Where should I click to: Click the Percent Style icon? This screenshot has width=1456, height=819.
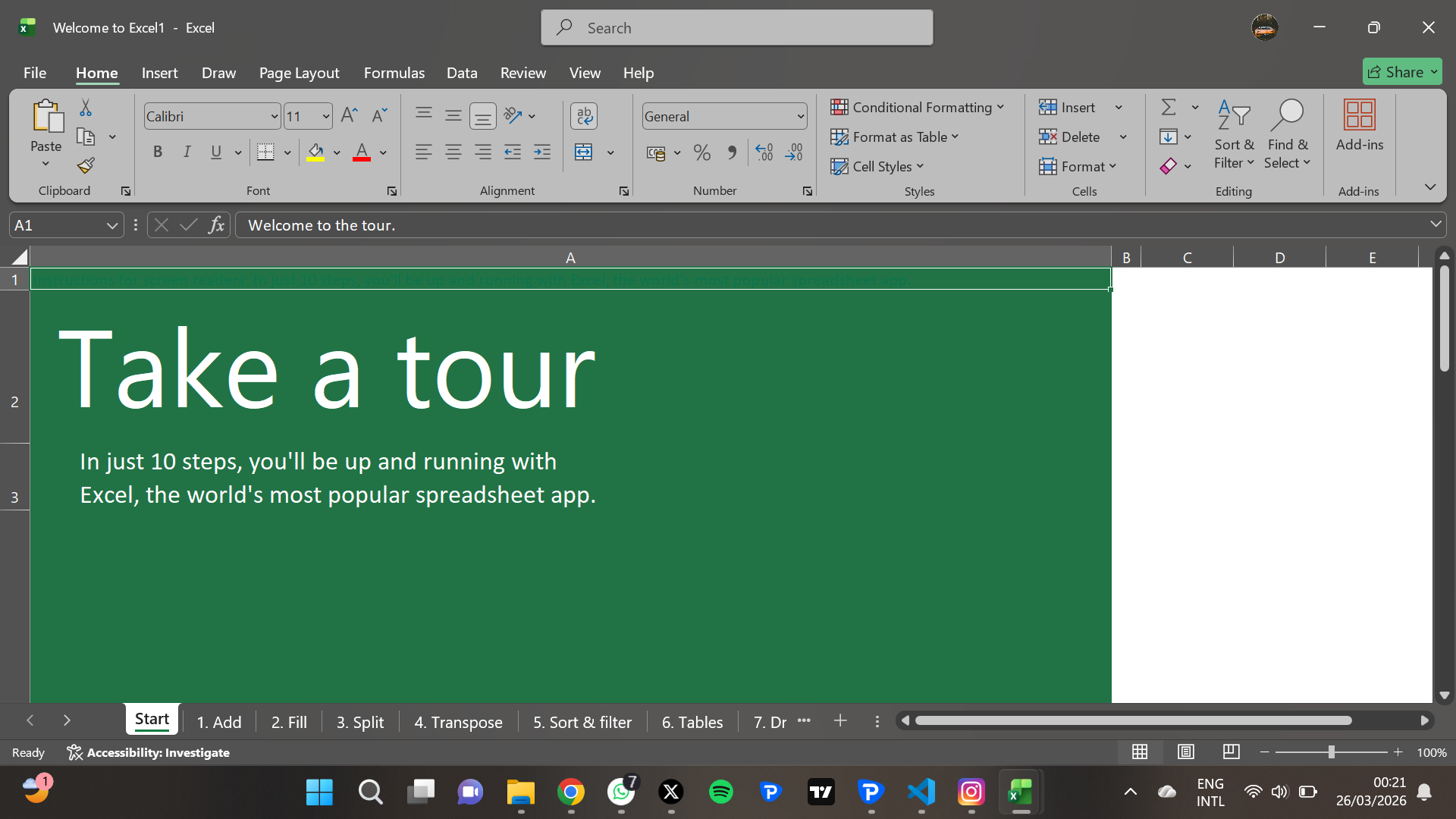pyautogui.click(x=701, y=152)
